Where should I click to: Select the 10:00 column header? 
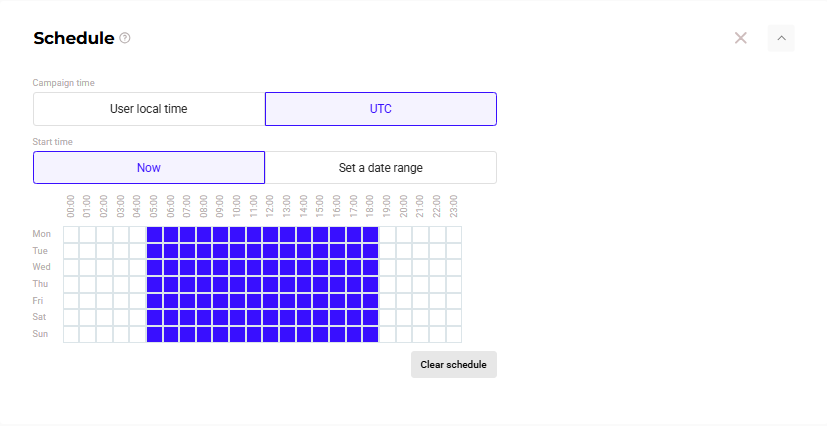(x=237, y=206)
